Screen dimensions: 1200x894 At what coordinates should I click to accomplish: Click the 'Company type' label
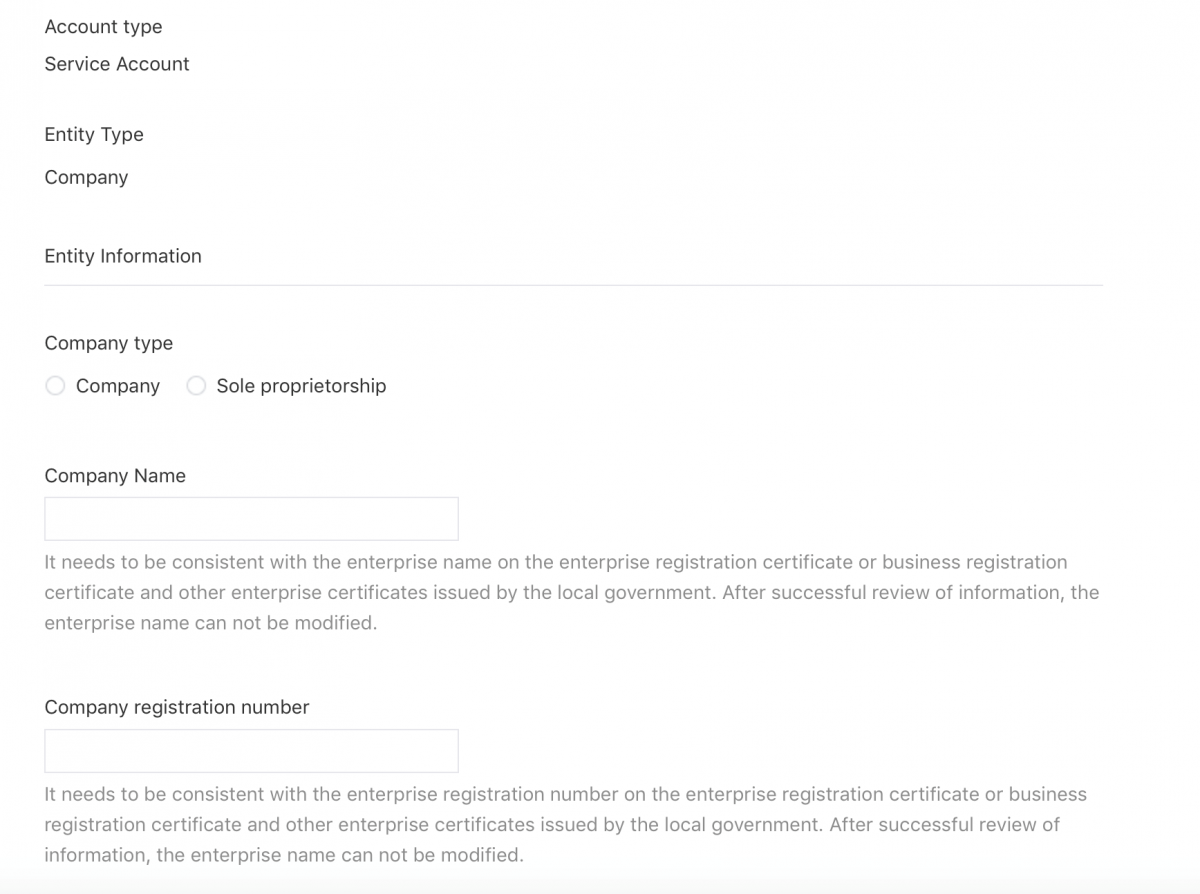(109, 343)
